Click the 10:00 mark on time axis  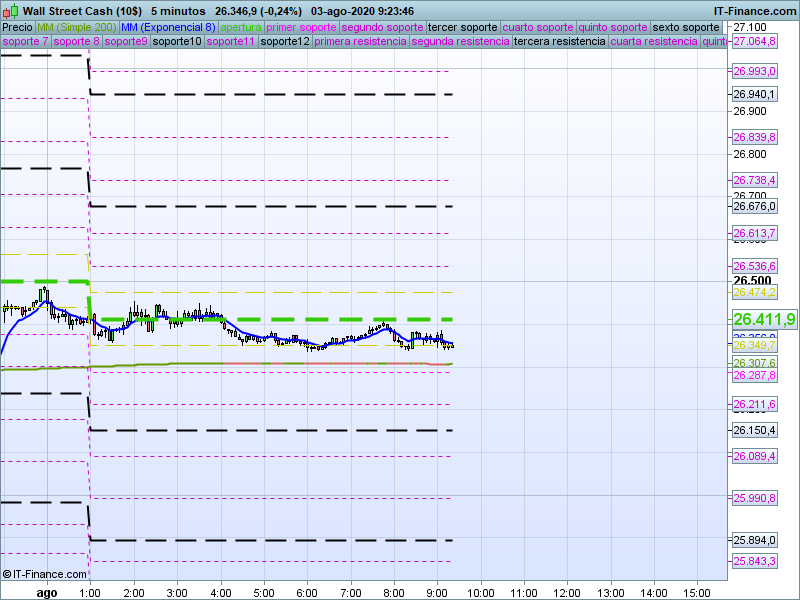481,592
